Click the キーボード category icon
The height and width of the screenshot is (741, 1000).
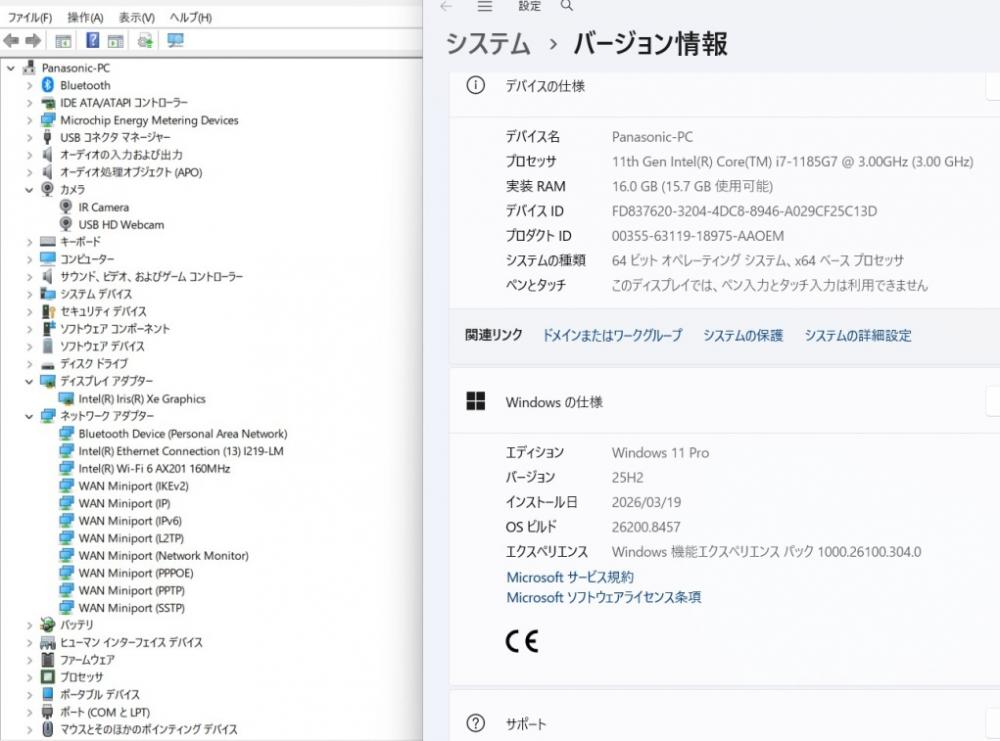[x=48, y=242]
